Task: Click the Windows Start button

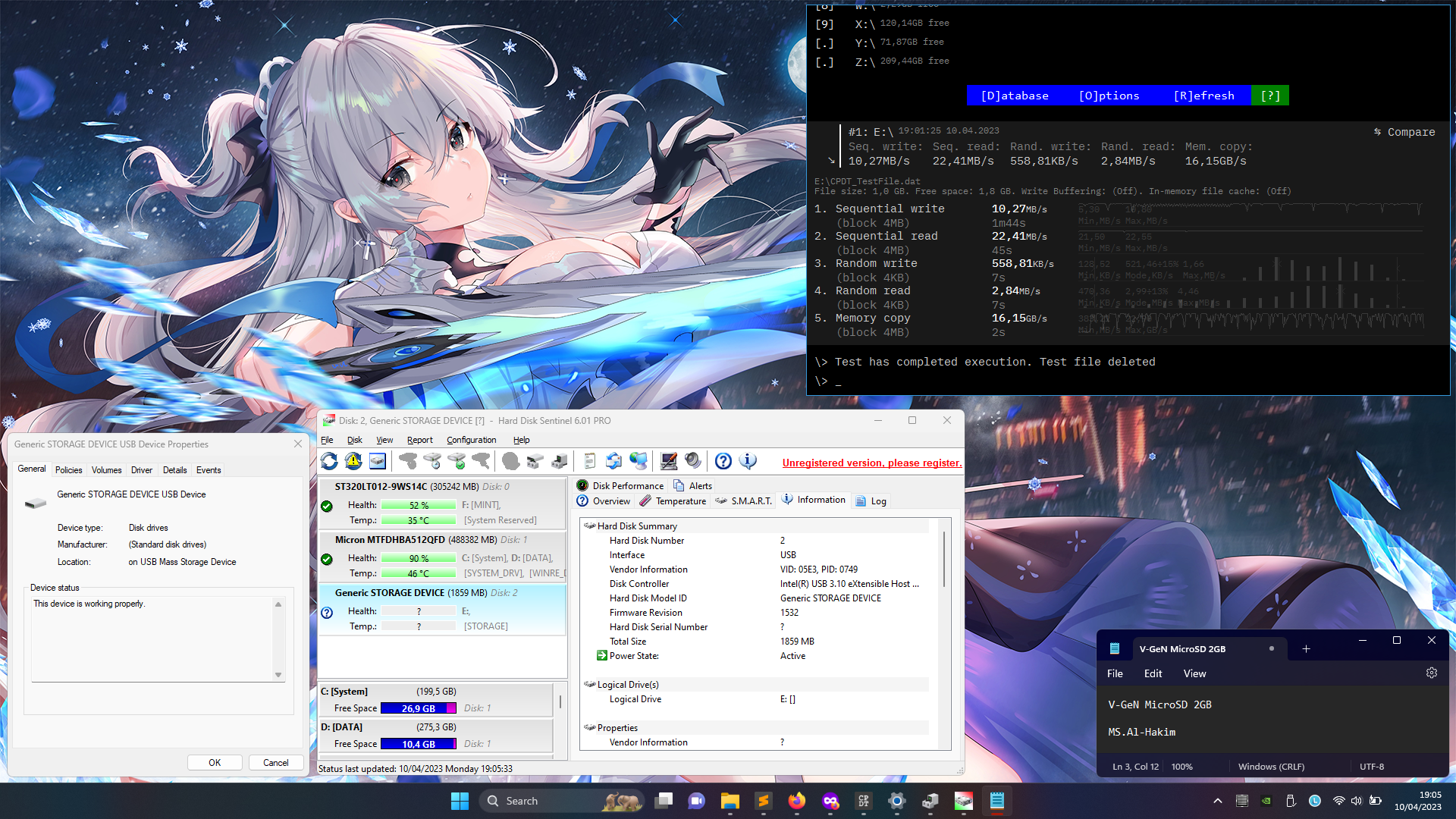Action: pos(460,801)
